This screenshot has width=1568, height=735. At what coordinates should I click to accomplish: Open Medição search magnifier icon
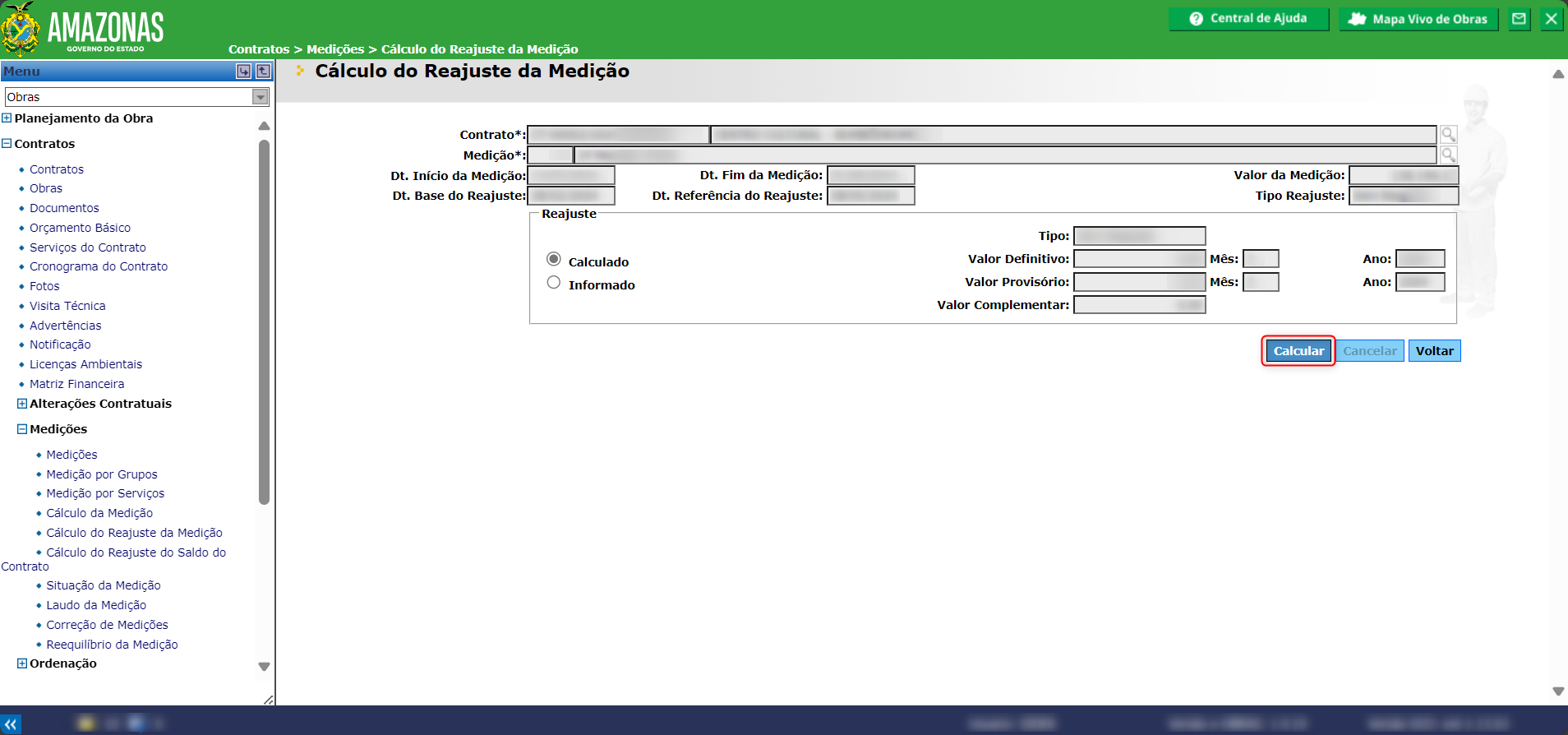(1448, 155)
